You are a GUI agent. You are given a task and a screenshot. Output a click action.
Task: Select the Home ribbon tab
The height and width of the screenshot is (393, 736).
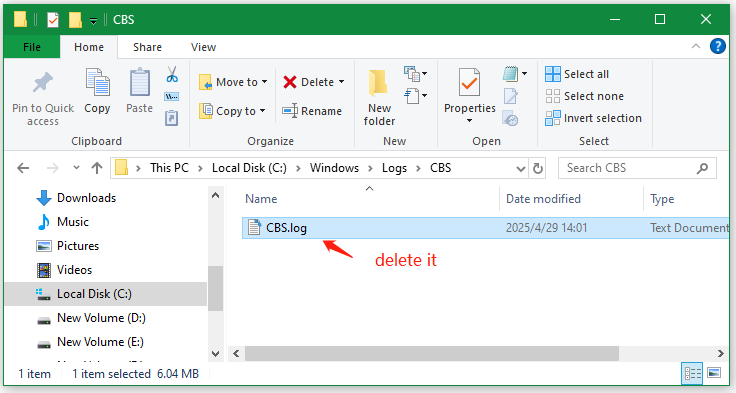[89, 47]
